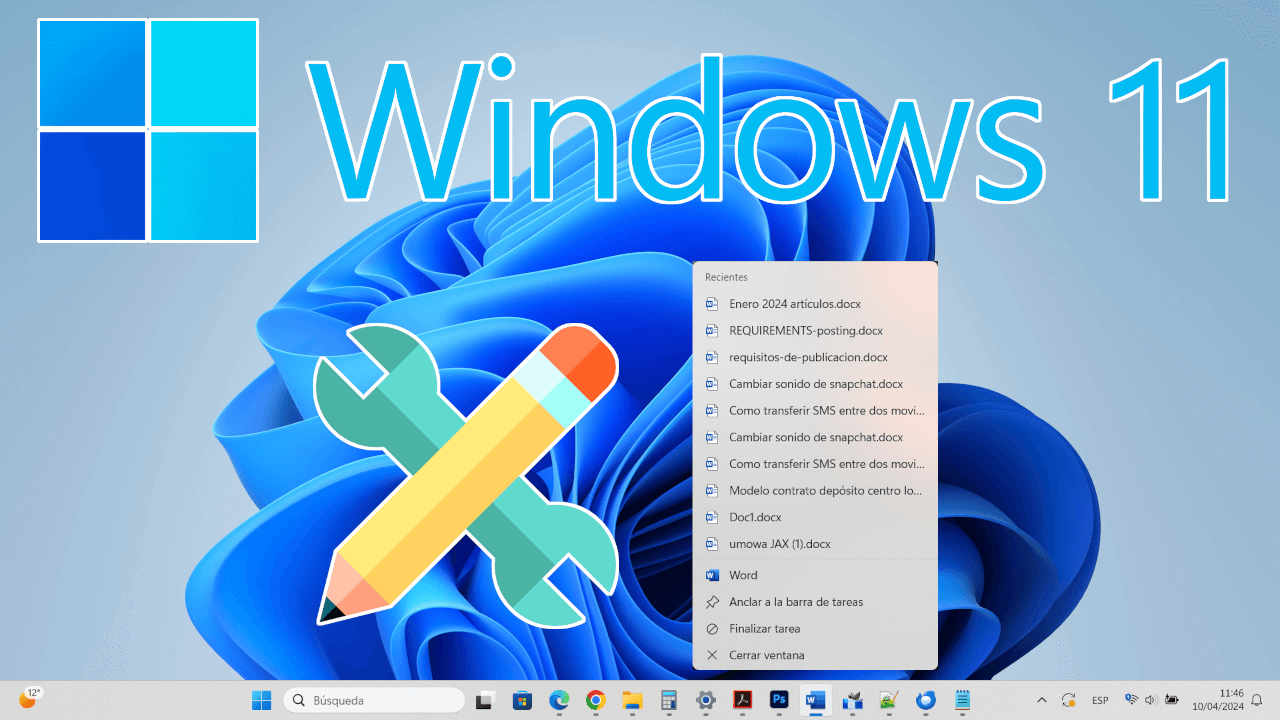Open Doc1.docx from recent list

click(x=815, y=517)
